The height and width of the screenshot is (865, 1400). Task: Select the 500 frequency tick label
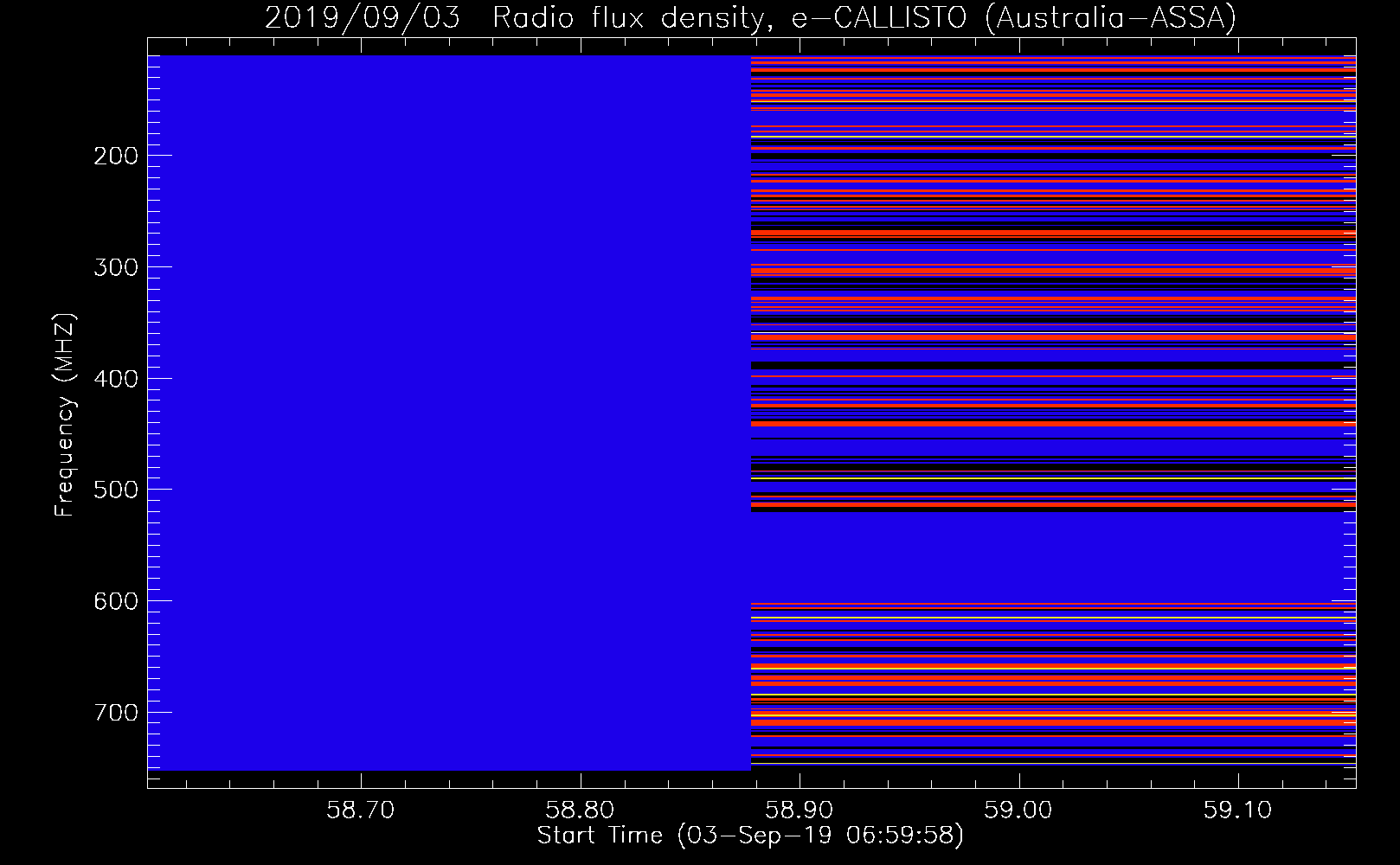pyautogui.click(x=116, y=490)
